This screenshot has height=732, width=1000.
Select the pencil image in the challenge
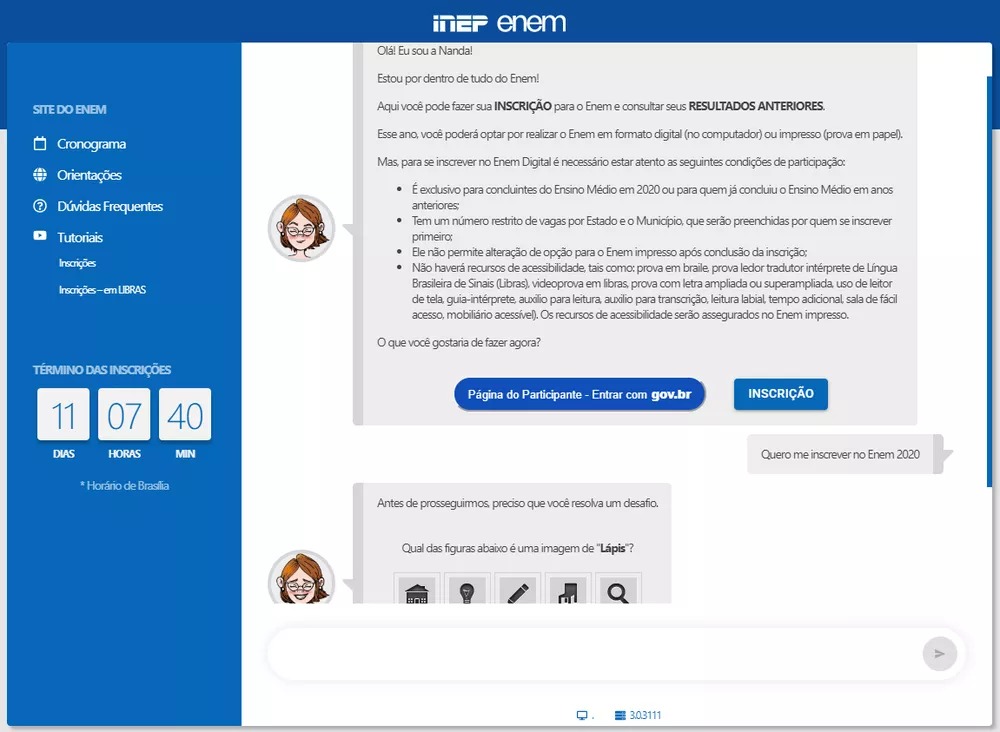point(517,591)
